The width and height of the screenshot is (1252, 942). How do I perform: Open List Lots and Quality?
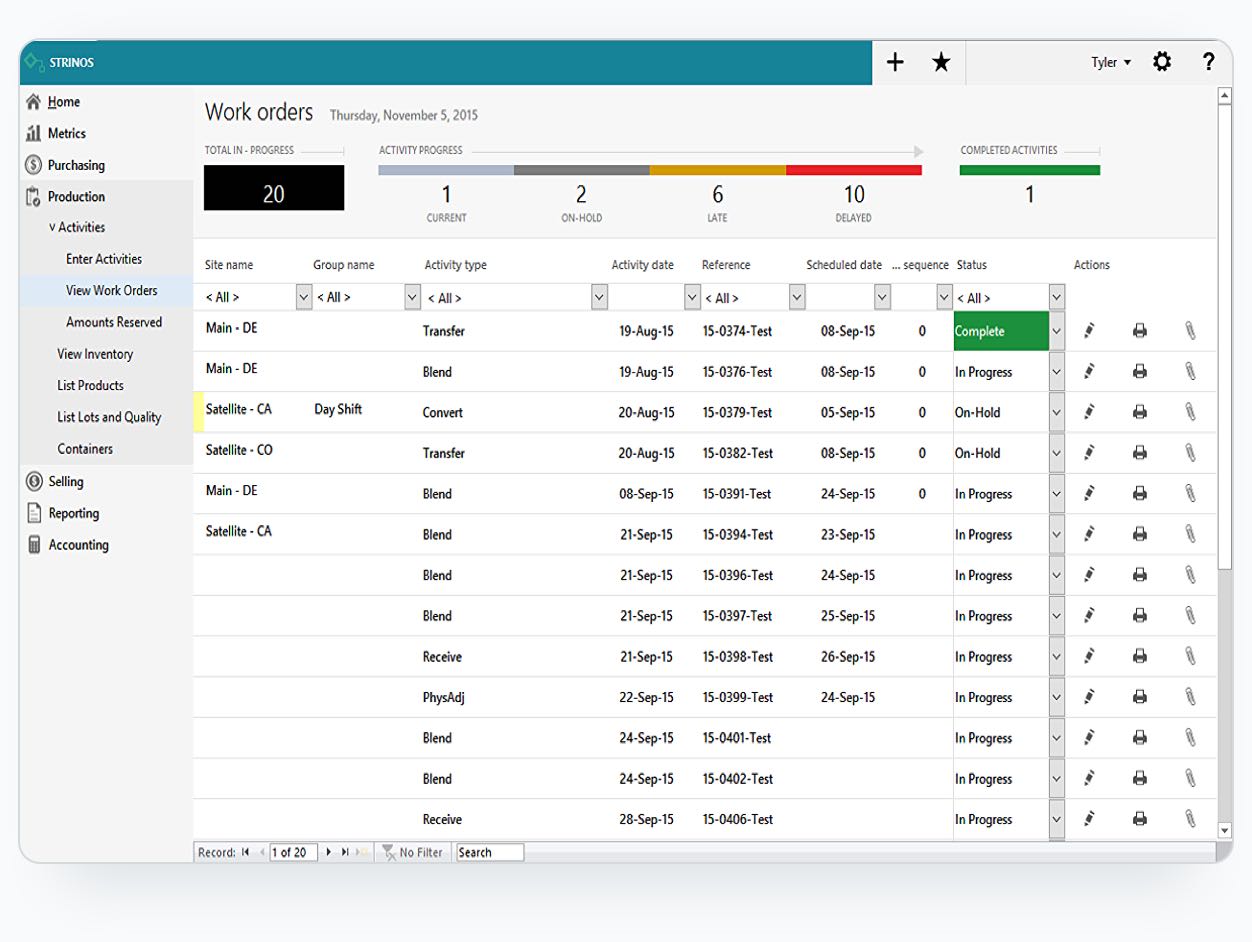109,417
